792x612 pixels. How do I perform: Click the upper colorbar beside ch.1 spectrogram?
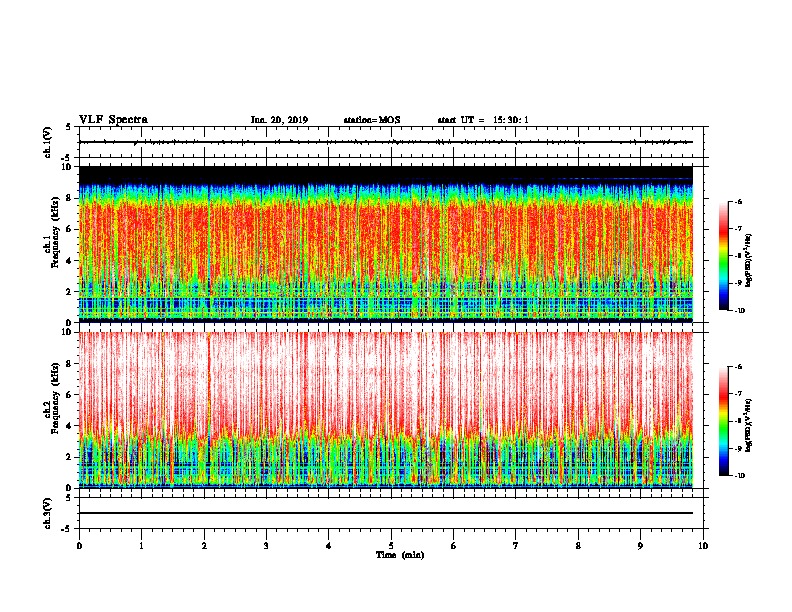click(x=723, y=256)
